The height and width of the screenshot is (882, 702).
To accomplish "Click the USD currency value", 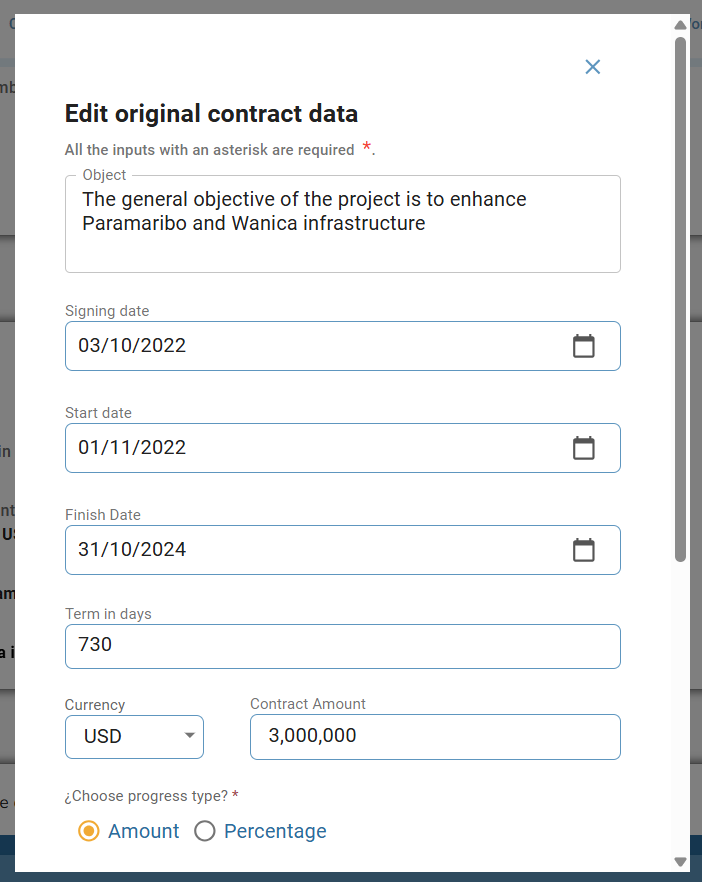I will click(103, 737).
